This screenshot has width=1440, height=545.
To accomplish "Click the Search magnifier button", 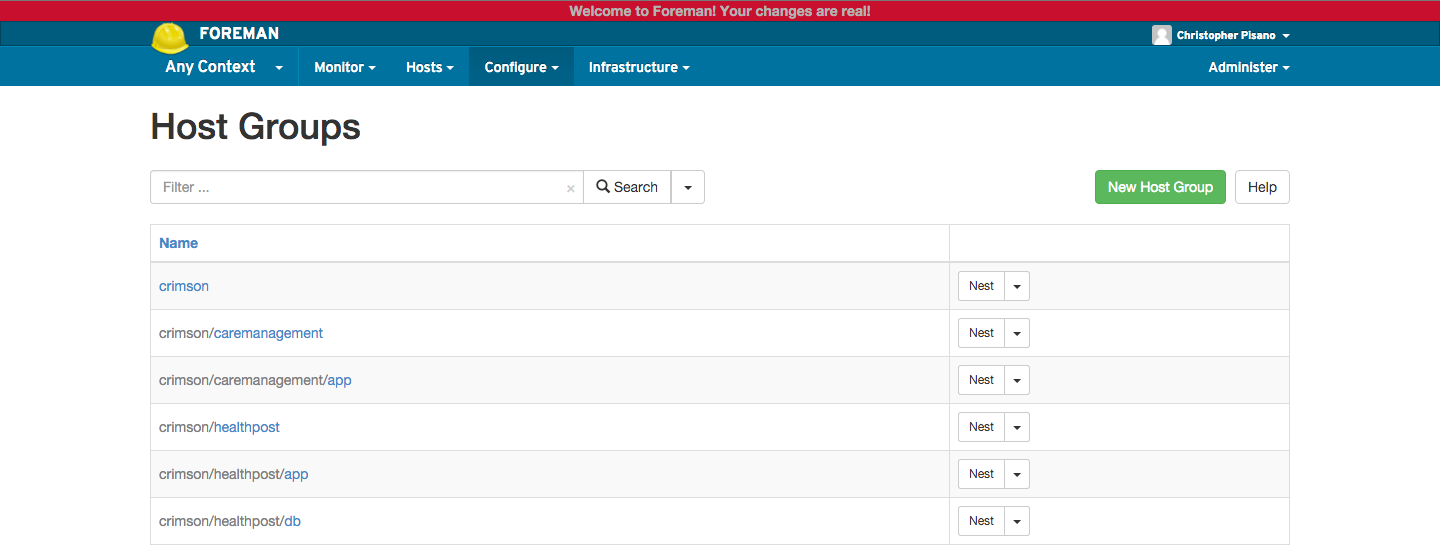I will tap(627, 187).
